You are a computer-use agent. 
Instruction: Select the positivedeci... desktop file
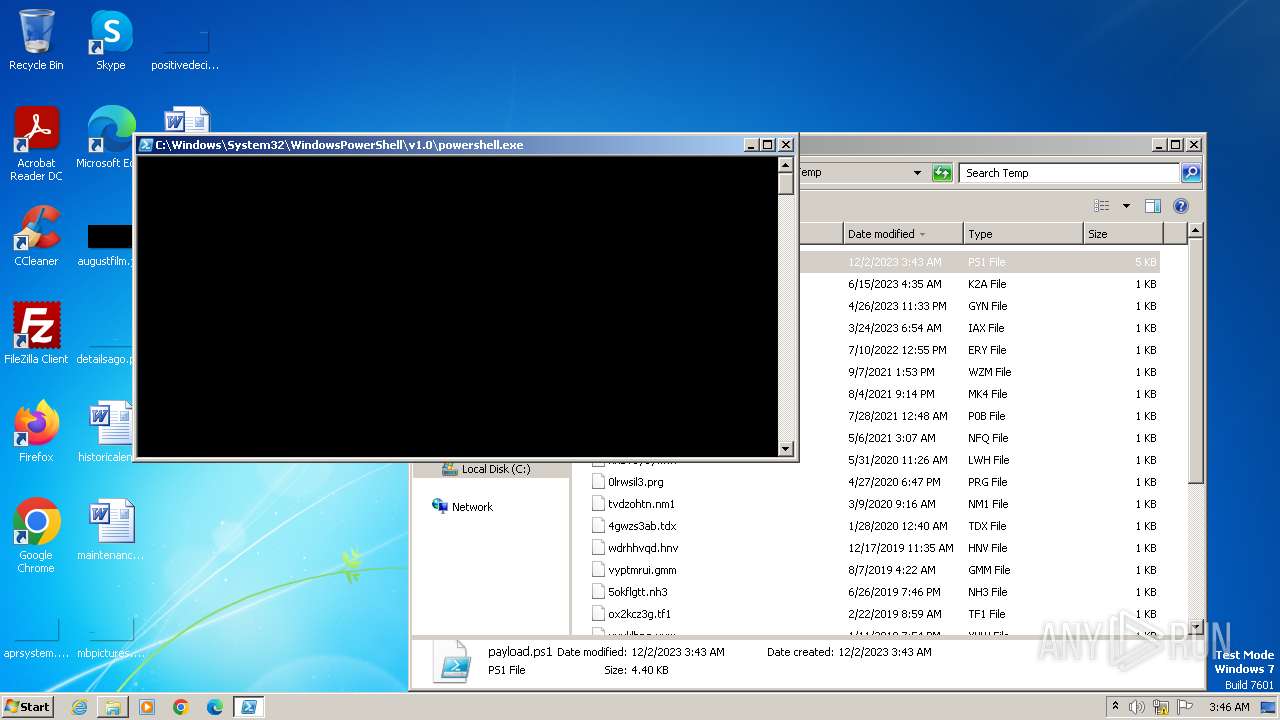click(185, 47)
